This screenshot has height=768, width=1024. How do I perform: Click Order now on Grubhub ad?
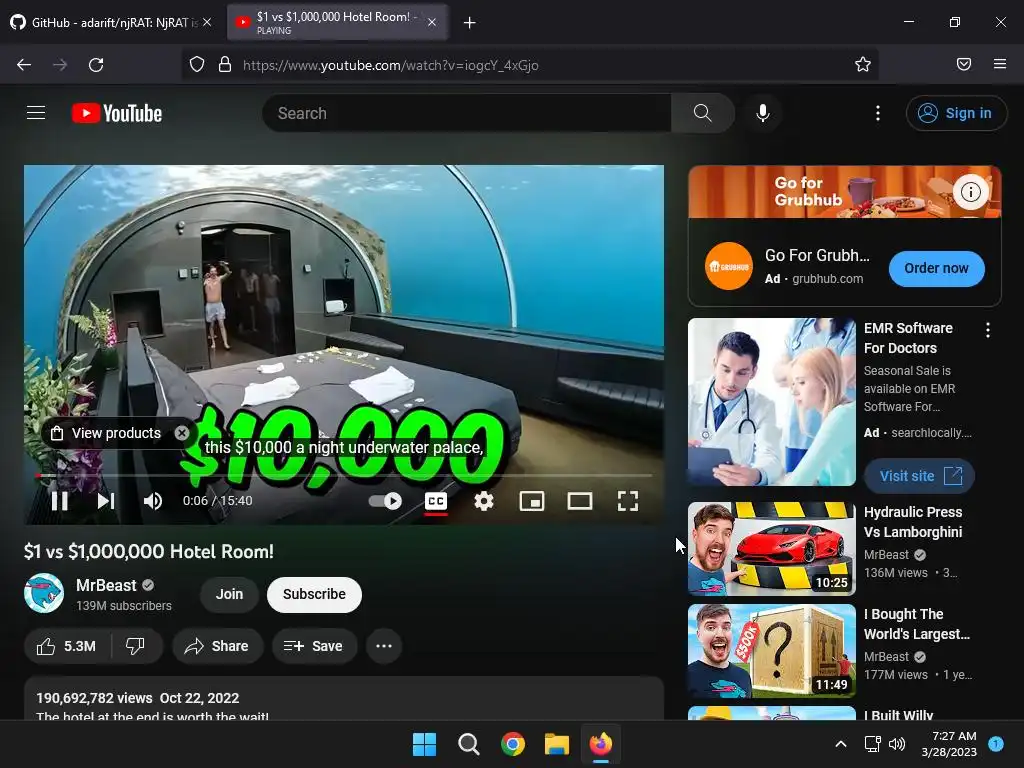click(936, 268)
